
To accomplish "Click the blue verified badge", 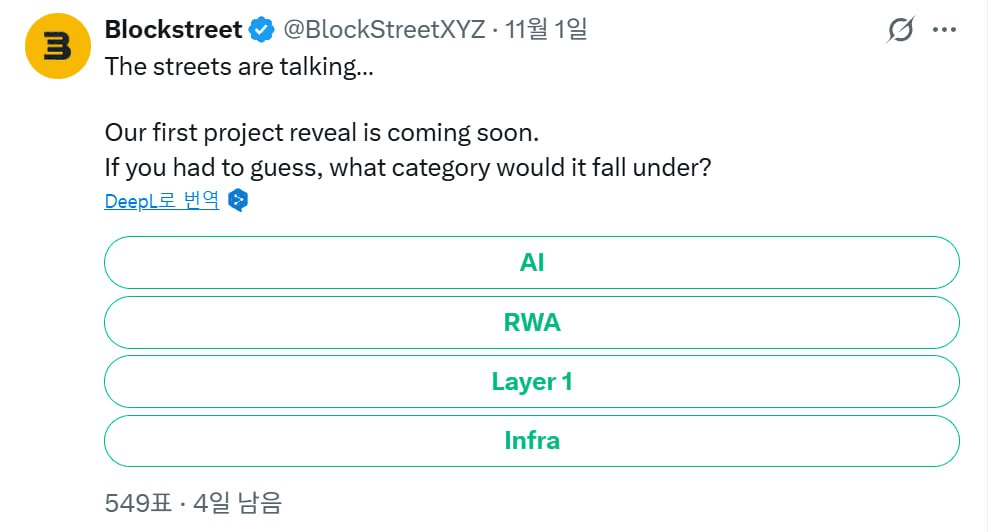I will (x=262, y=31).
